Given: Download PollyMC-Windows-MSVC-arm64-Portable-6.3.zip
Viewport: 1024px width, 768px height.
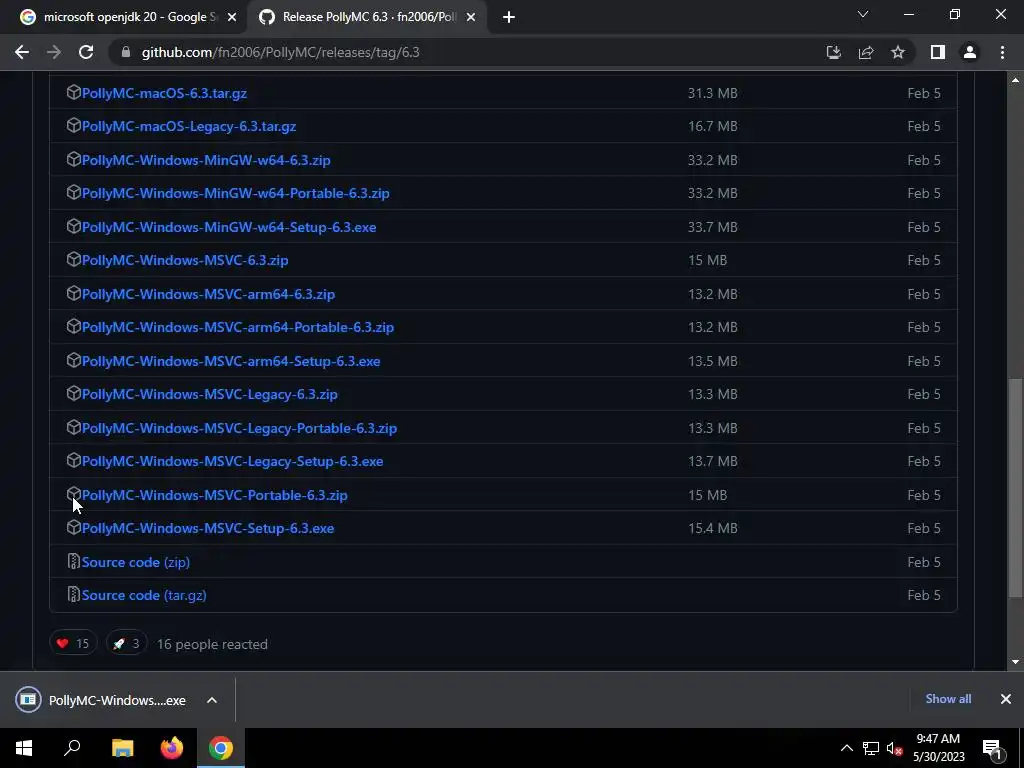Looking at the screenshot, I should tap(238, 327).
